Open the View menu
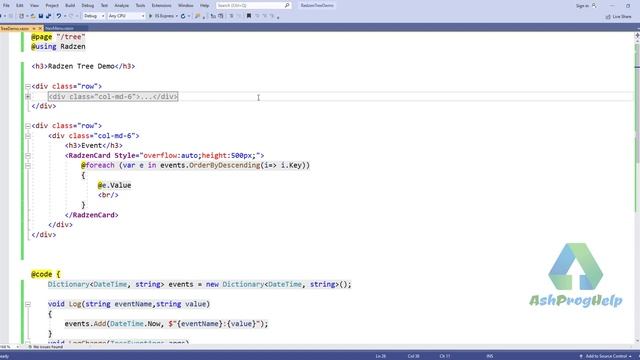 tap(35, 6)
